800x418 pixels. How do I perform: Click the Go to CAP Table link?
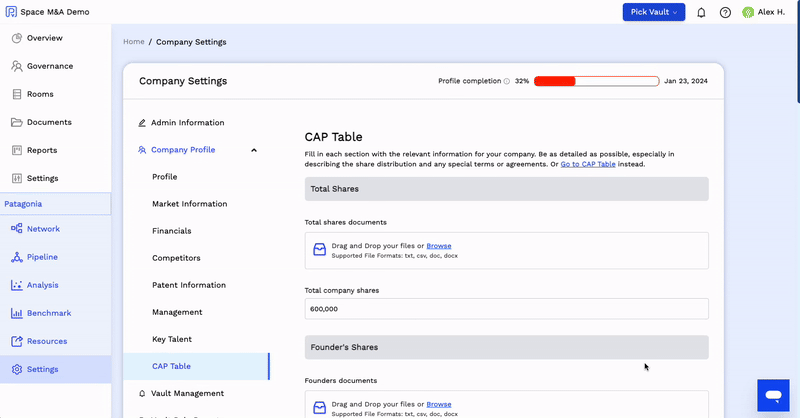pyautogui.click(x=588, y=164)
